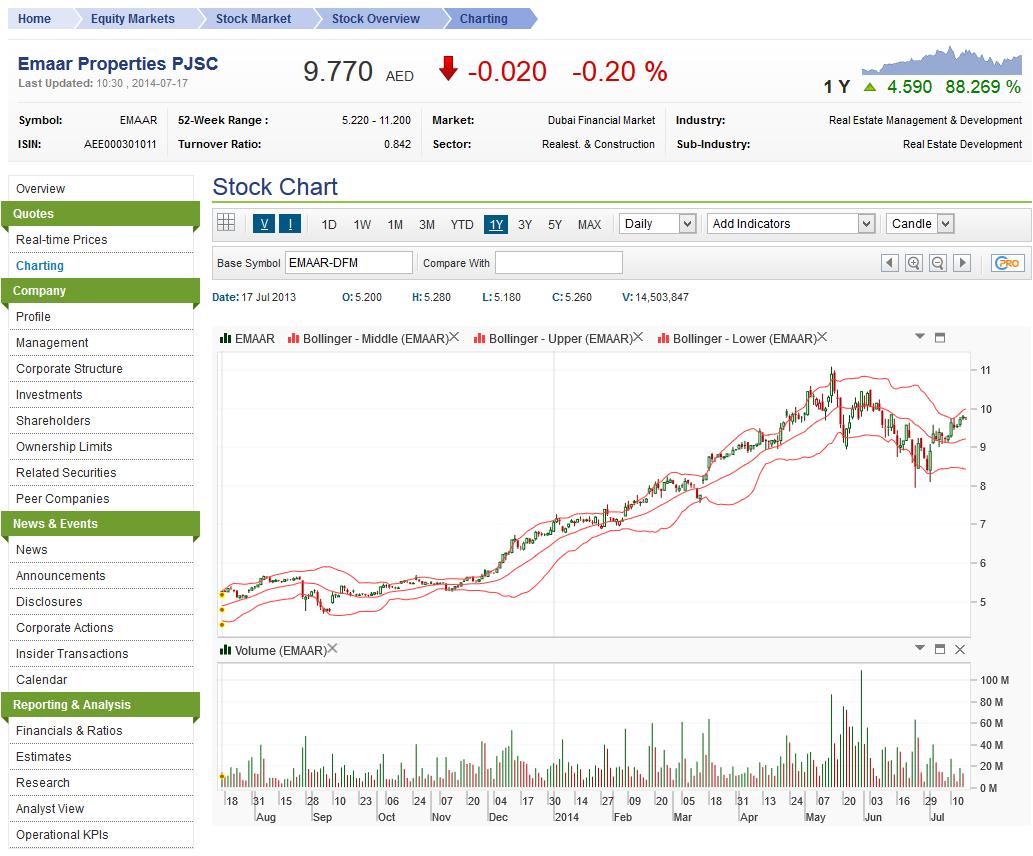
Task: Open Shareholders link
Action: (53, 420)
